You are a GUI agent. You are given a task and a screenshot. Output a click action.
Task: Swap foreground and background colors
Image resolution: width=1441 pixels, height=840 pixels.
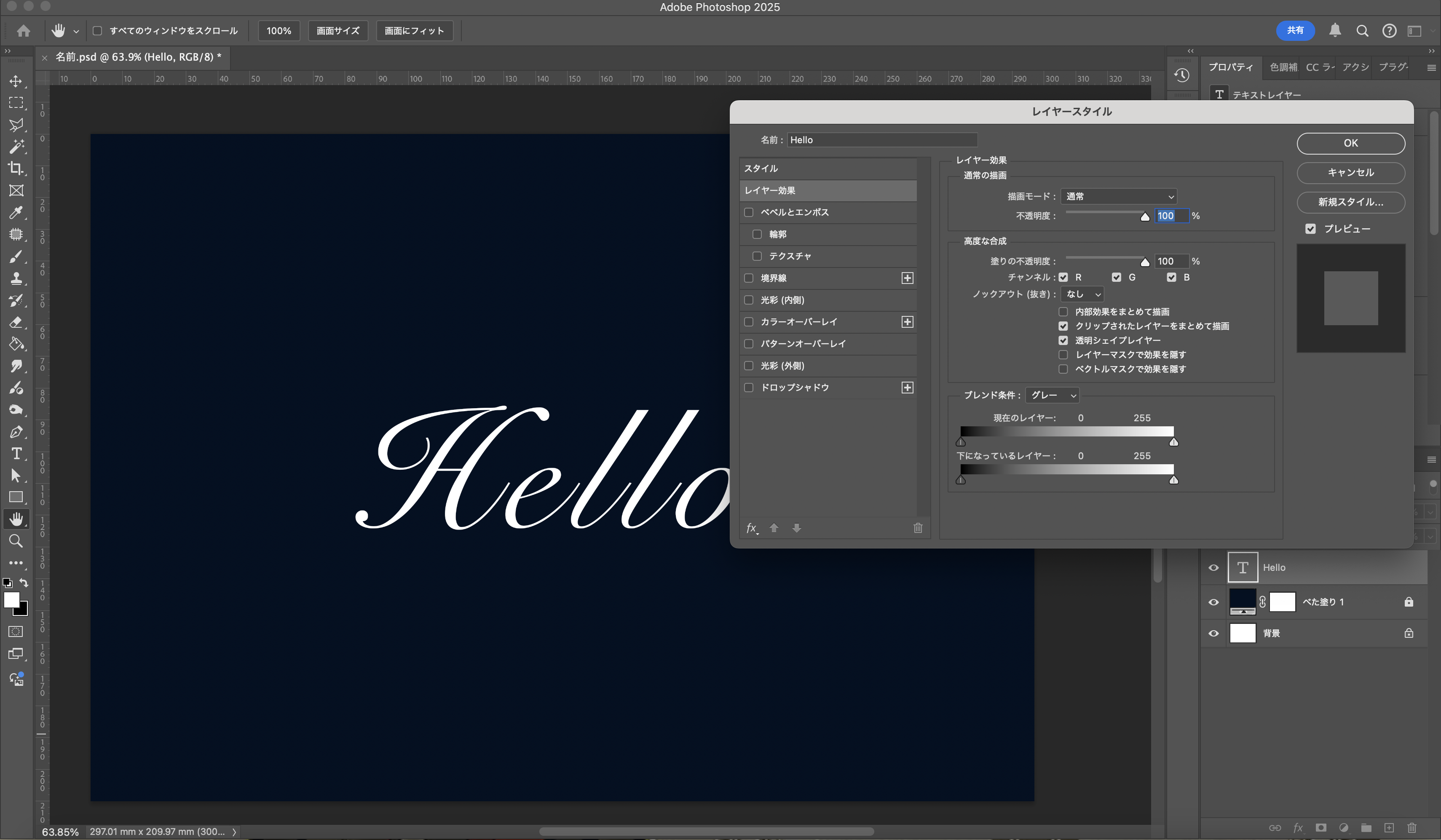[24, 583]
